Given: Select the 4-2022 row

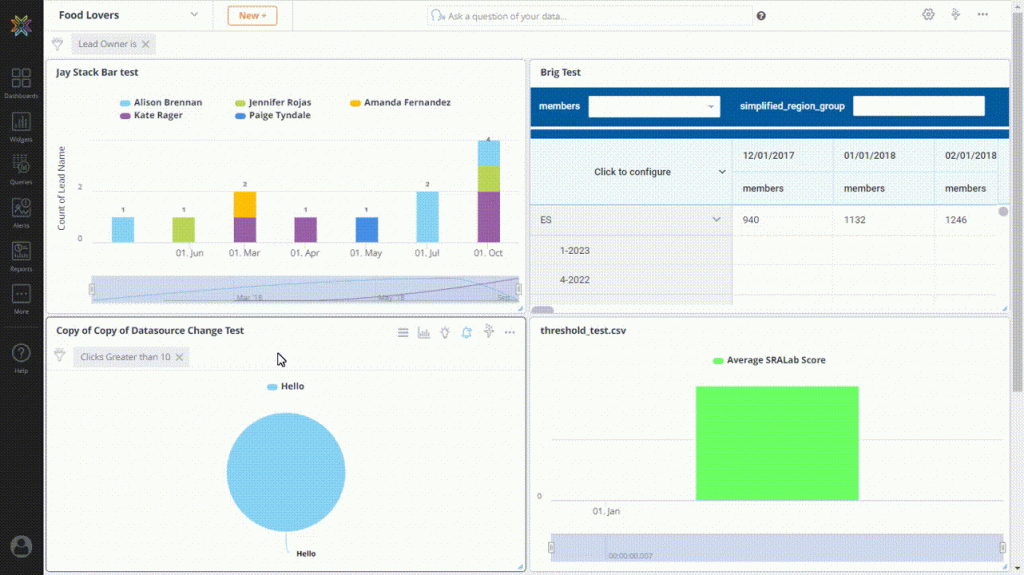Looking at the screenshot, I should click(x=632, y=280).
